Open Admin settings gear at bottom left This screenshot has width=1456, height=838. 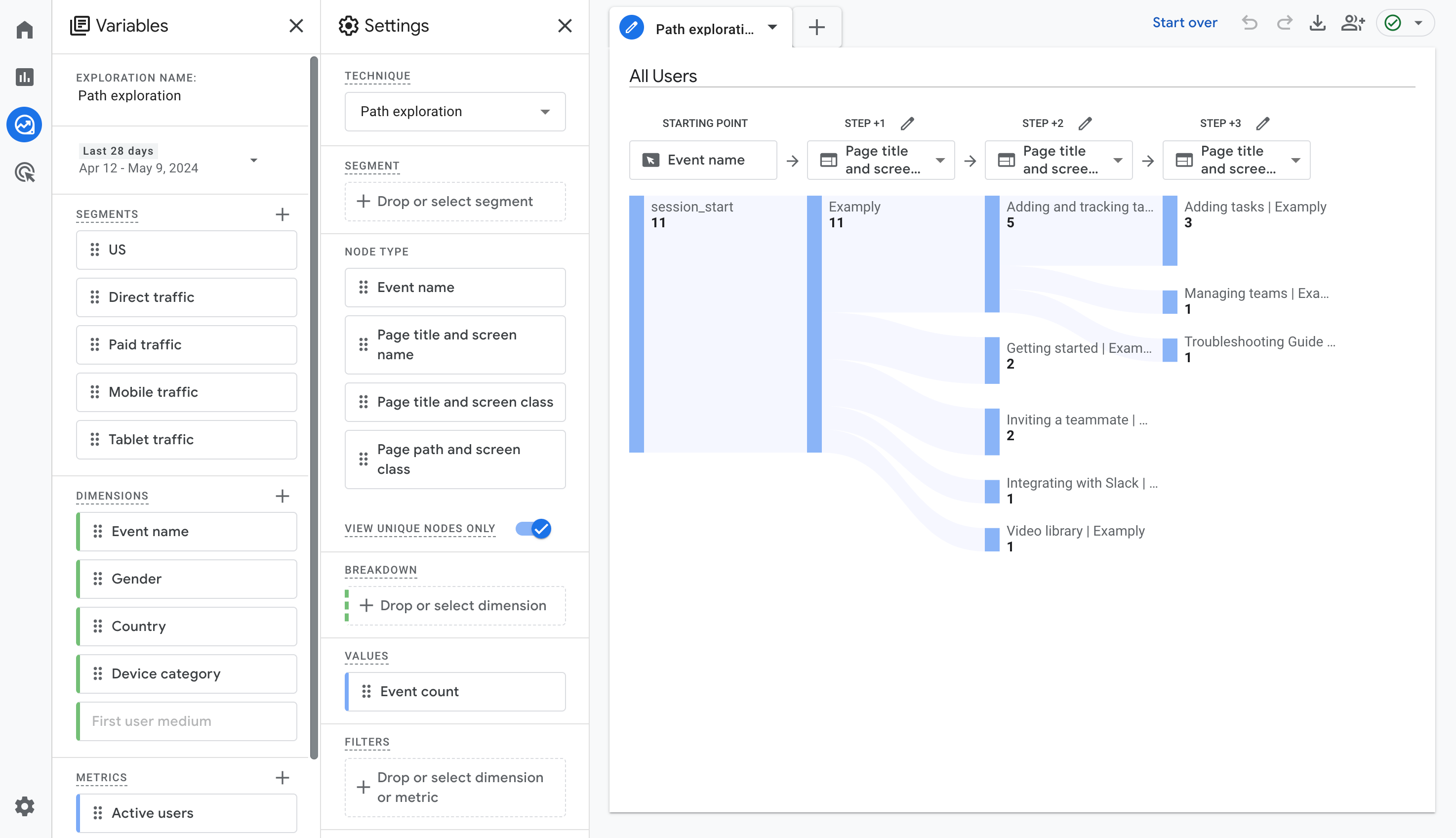[24, 806]
